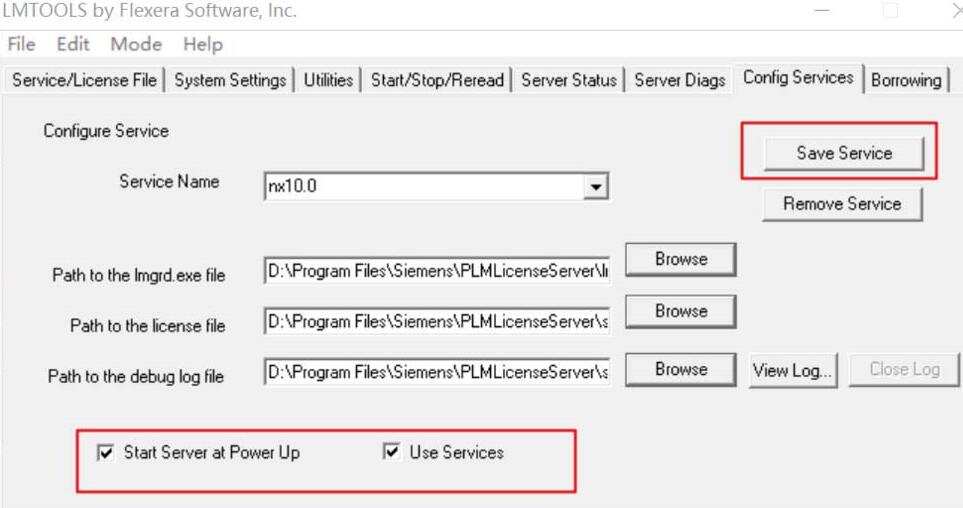The height and width of the screenshot is (508, 963).
Task: Open the Mode menu
Action: pyautogui.click(x=136, y=44)
